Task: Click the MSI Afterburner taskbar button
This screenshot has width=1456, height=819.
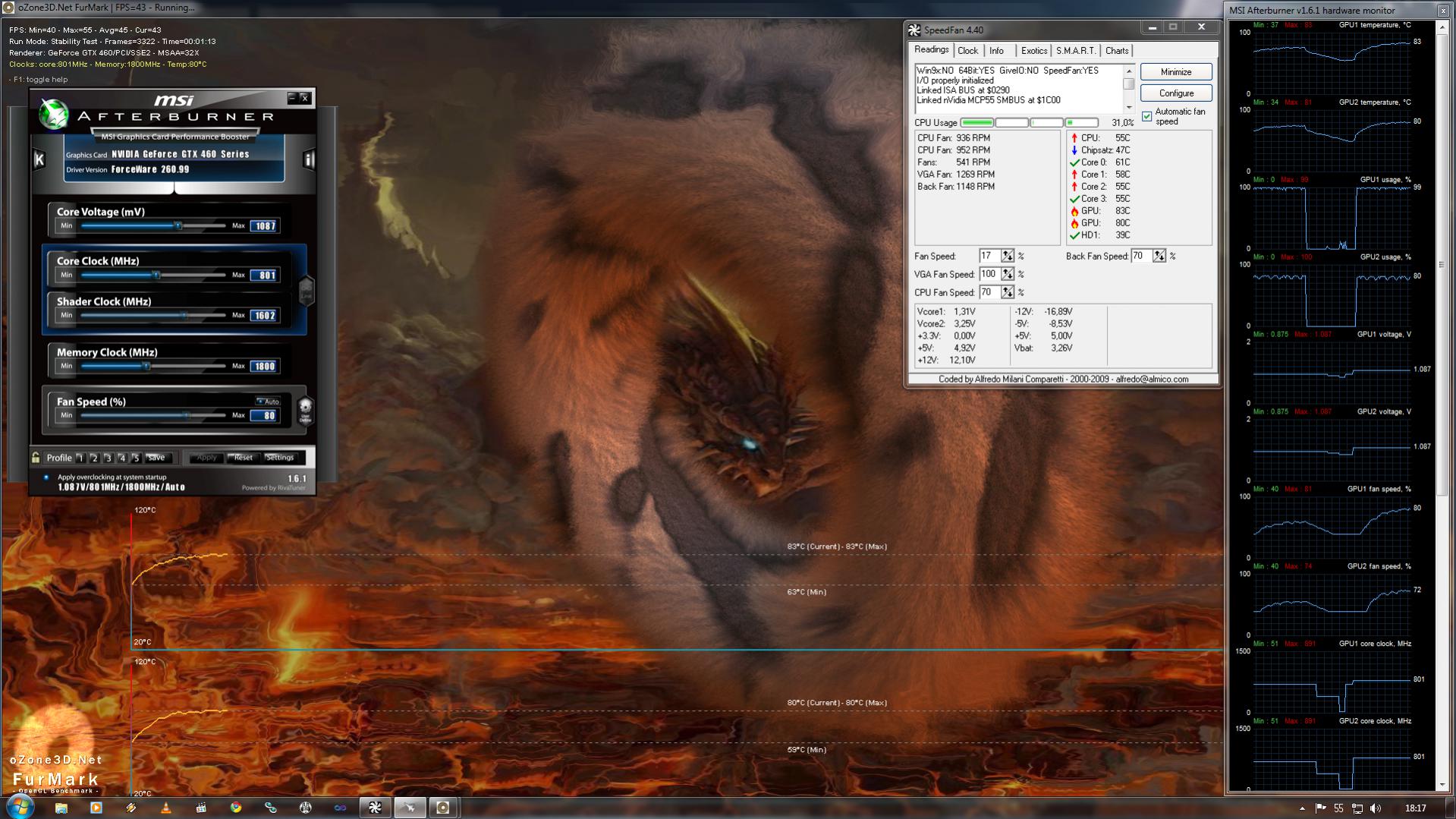Action: click(410, 808)
